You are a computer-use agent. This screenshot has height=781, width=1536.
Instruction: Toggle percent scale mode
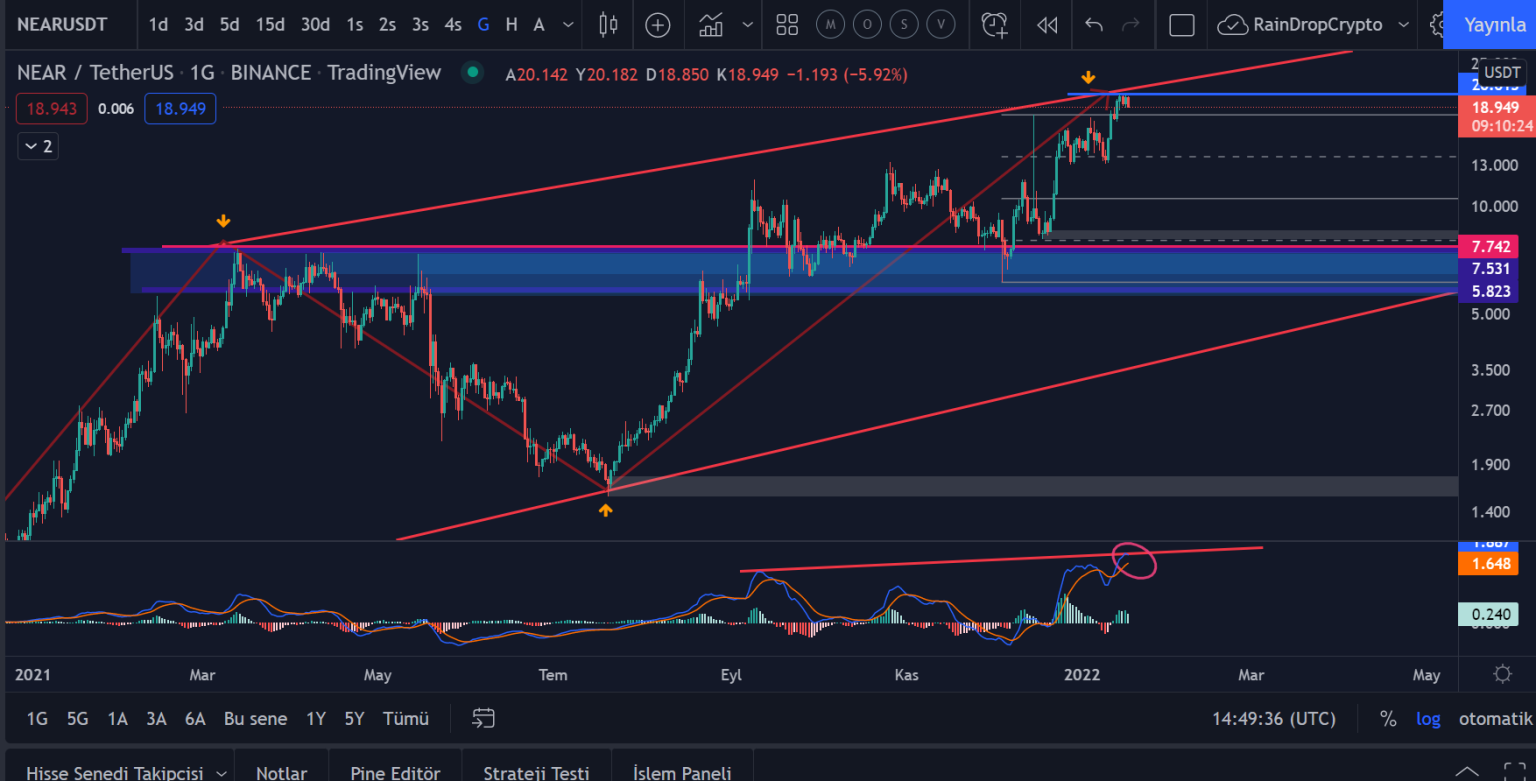pyautogui.click(x=1388, y=718)
